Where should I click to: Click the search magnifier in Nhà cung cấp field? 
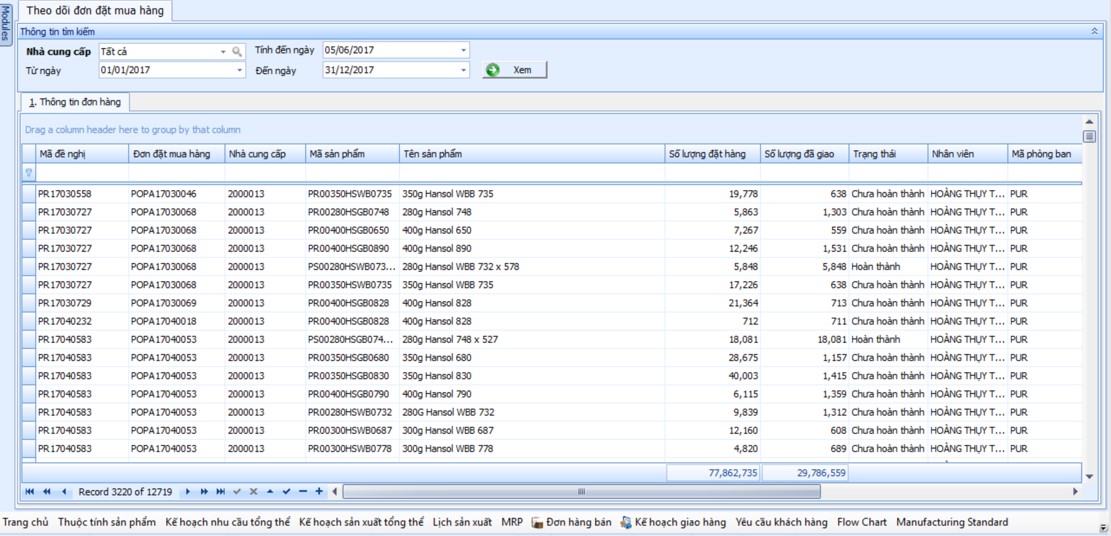(x=237, y=51)
